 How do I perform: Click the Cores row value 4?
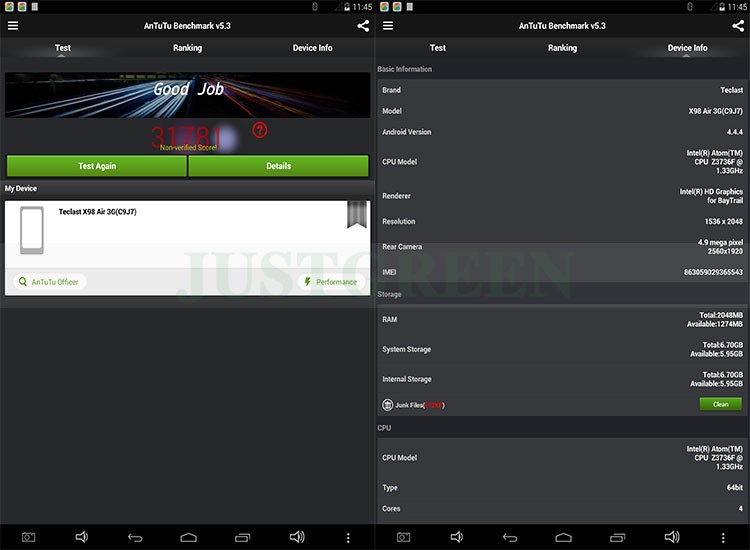[x=740, y=508]
